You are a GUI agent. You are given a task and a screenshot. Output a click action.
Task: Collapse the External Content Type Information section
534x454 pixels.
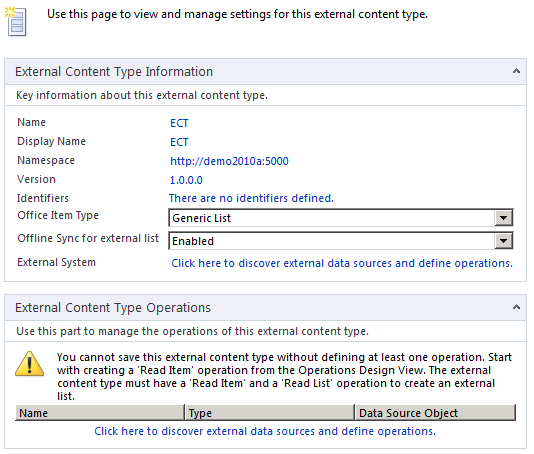coord(516,71)
